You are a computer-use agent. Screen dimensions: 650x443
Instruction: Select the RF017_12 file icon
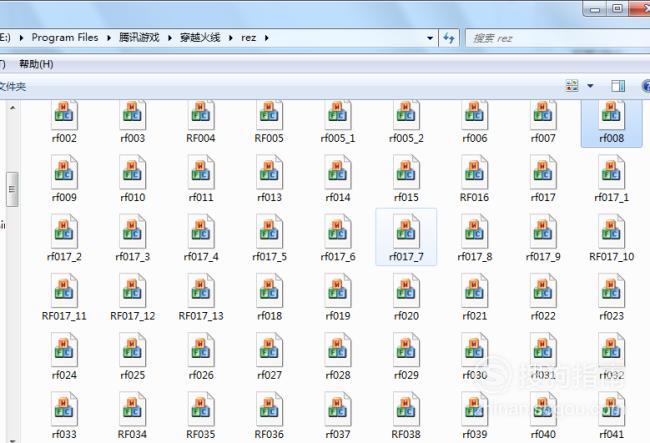pos(133,290)
